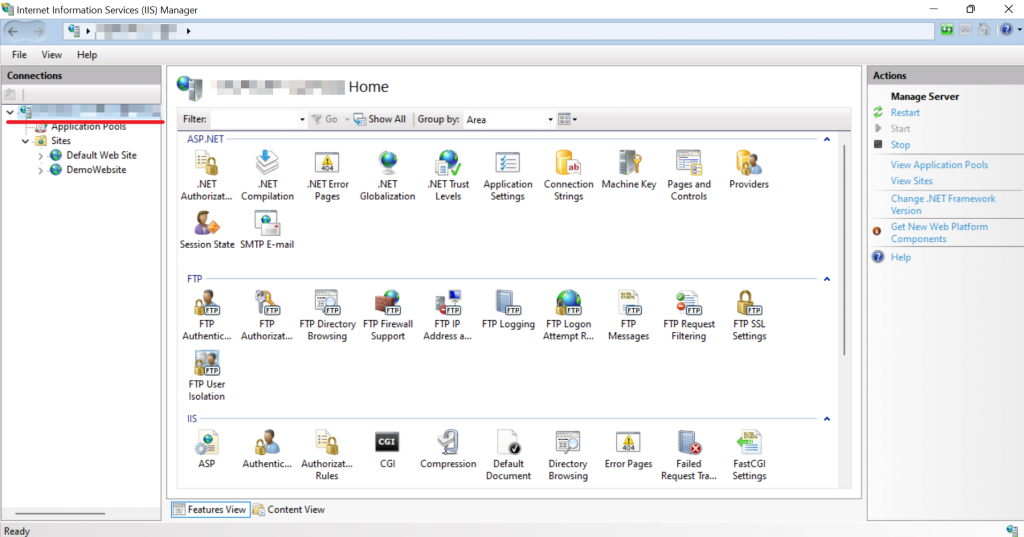
Task: Collapse the FTP group section
Action: click(827, 279)
